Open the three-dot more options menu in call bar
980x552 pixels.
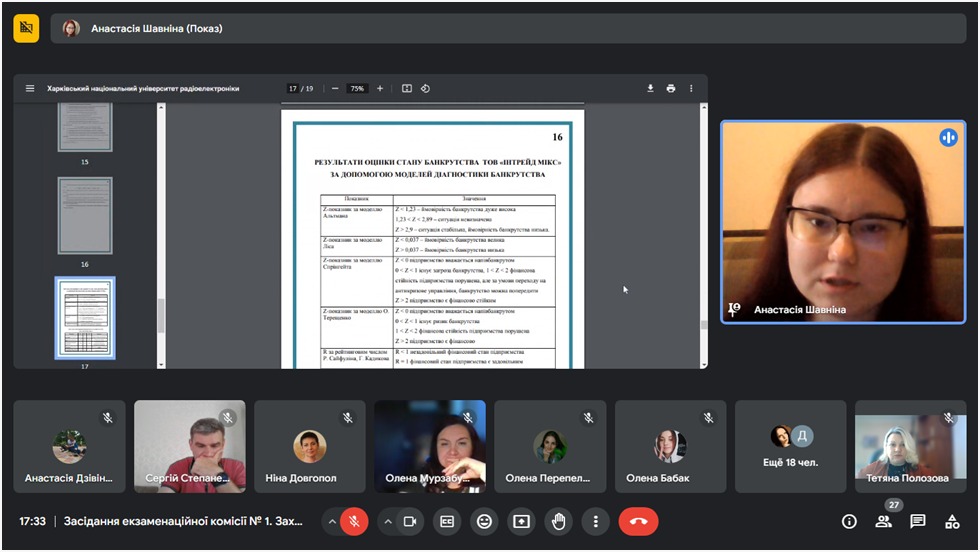tap(595, 521)
